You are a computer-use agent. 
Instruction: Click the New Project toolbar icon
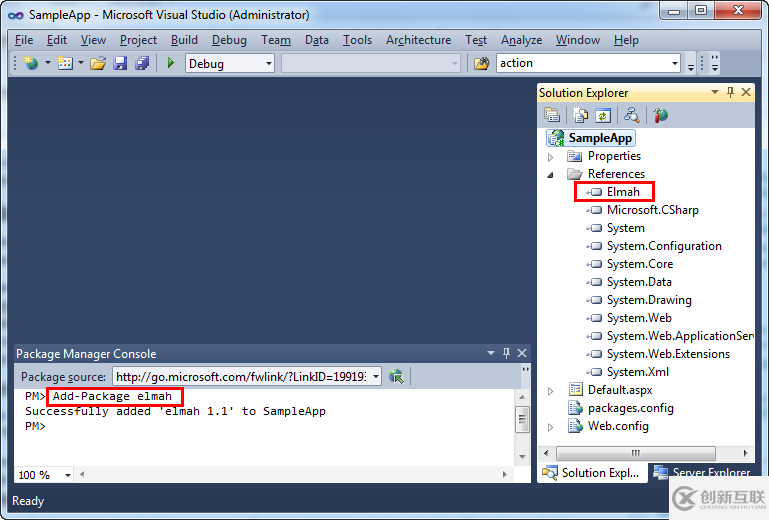point(31,63)
